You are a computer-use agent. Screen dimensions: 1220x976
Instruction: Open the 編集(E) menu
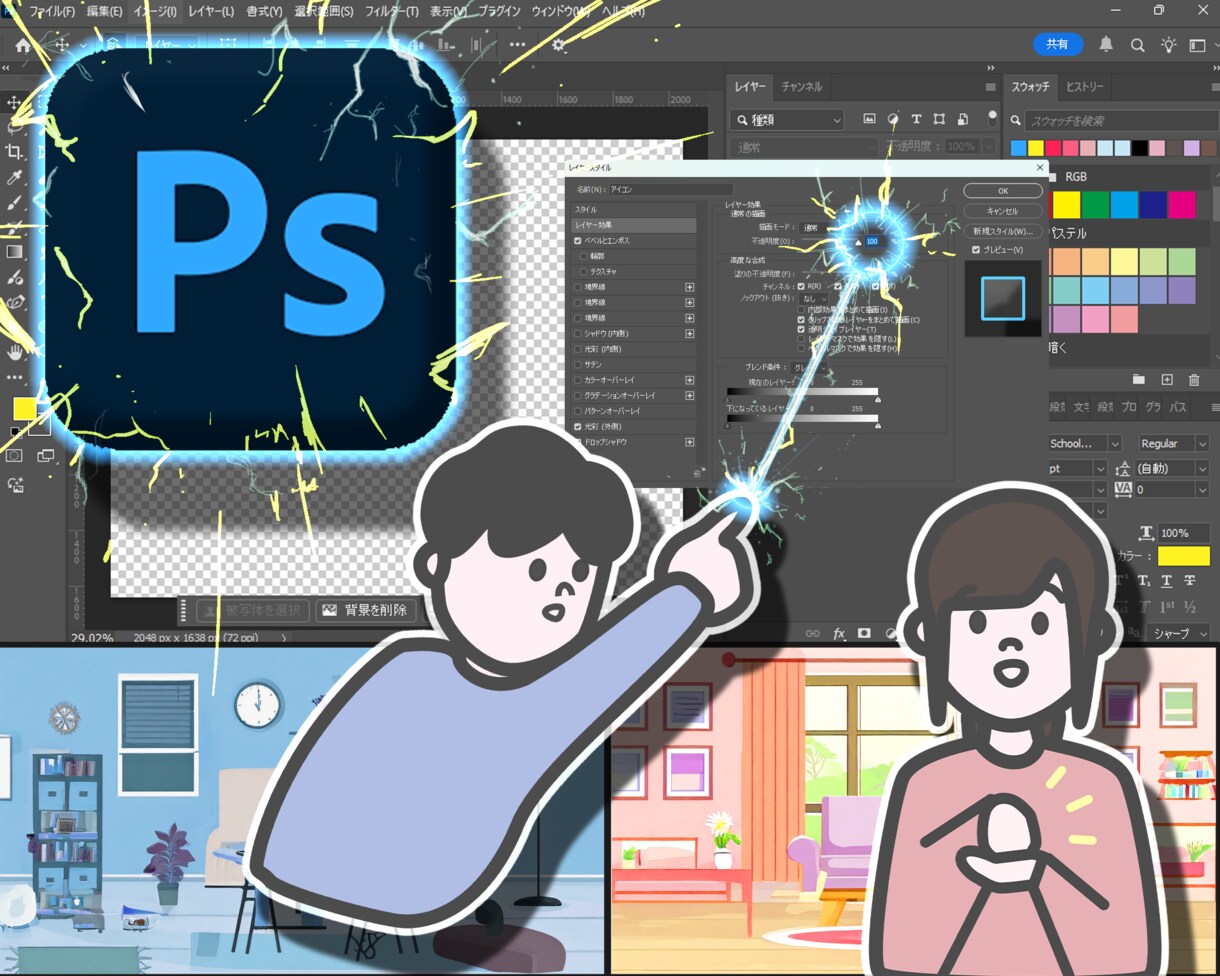[104, 11]
